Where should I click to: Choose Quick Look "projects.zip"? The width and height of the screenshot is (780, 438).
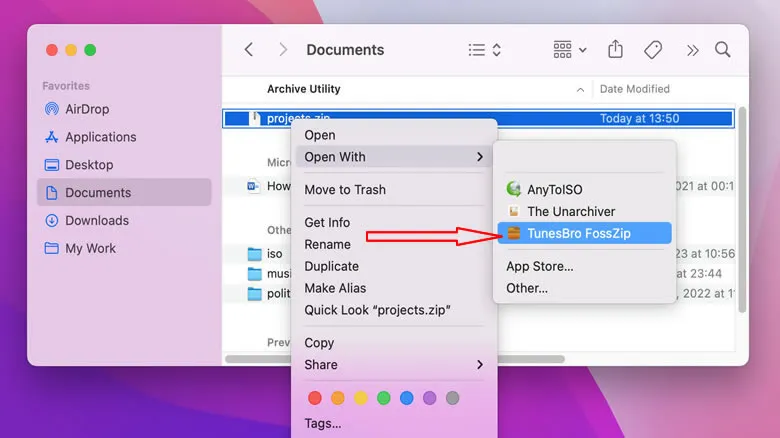(x=394, y=310)
